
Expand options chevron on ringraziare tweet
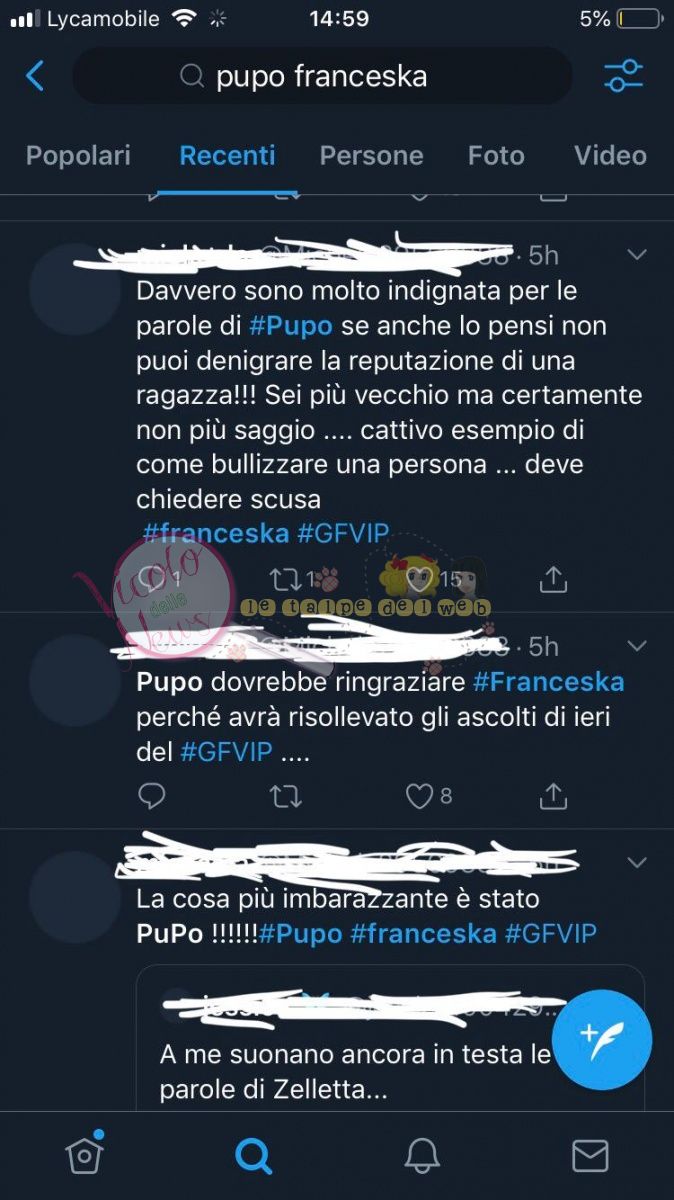pos(636,646)
